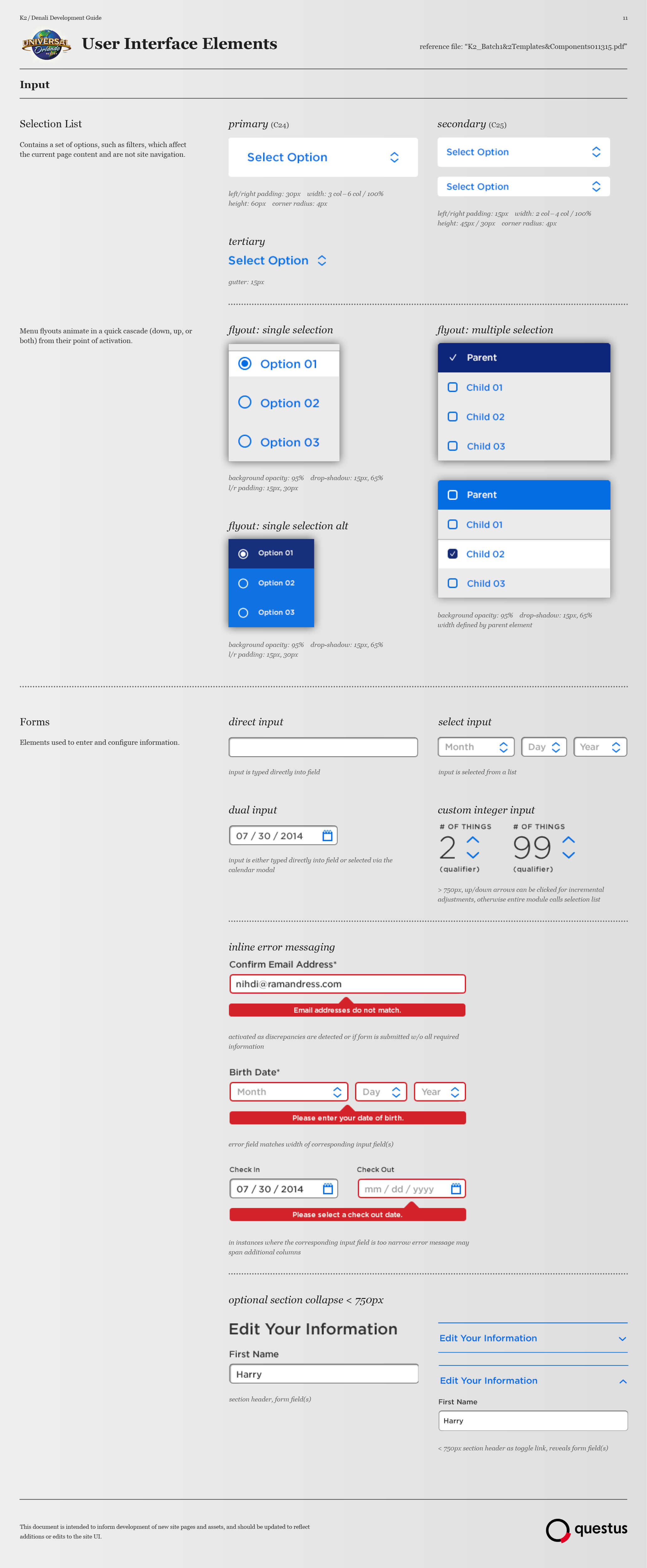The height and width of the screenshot is (1568, 647).
Task: Open the primary Select Option dropdown
Action: [x=323, y=157]
